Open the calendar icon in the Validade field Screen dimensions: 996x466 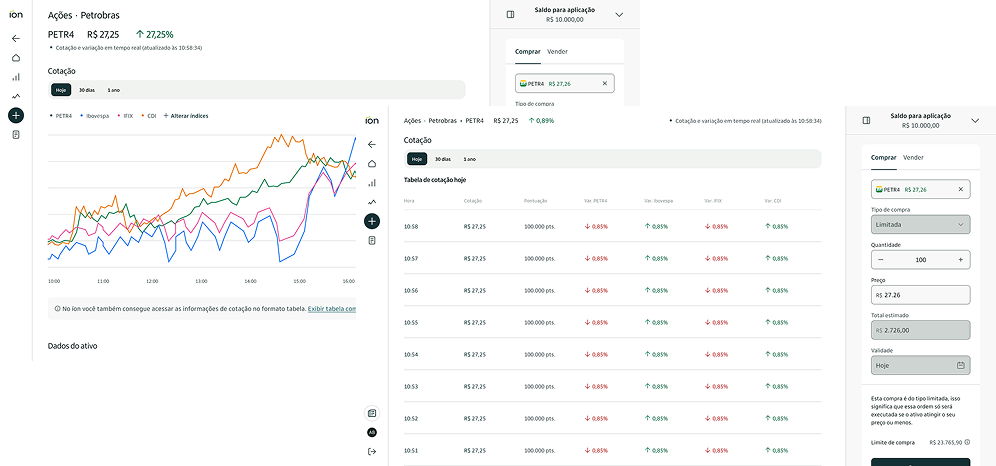[960, 365]
